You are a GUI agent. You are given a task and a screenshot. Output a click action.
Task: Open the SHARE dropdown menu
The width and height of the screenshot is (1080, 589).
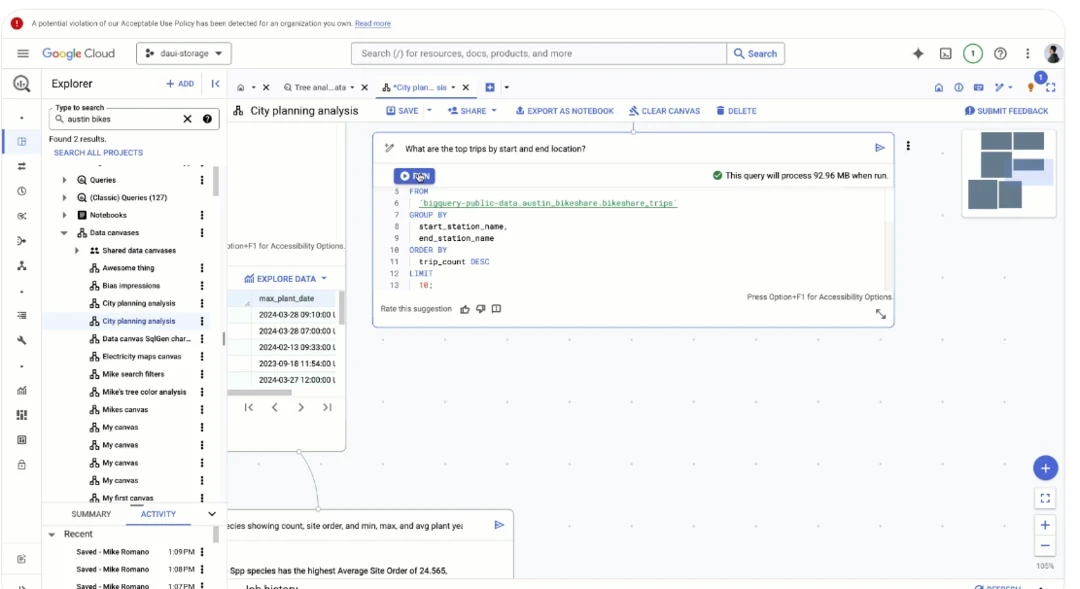click(472, 111)
